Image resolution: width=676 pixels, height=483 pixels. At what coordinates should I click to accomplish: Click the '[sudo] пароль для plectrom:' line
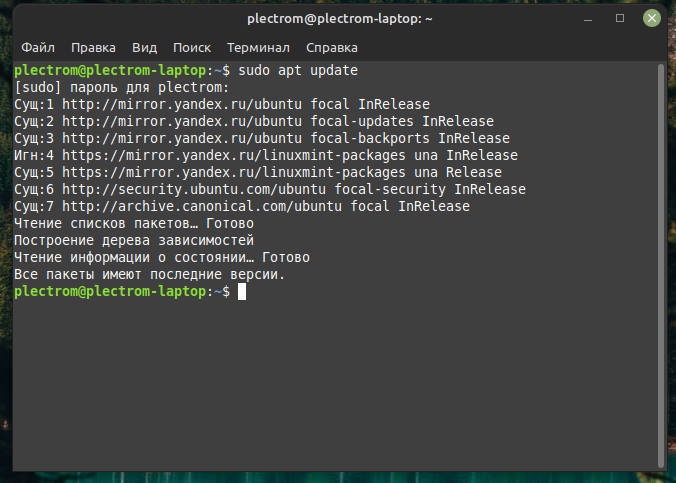point(122,88)
